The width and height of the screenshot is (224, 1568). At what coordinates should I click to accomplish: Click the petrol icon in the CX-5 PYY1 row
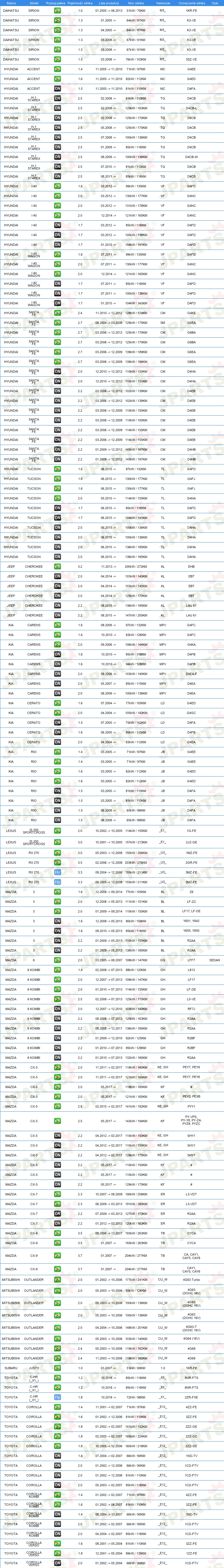click(x=58, y=1107)
